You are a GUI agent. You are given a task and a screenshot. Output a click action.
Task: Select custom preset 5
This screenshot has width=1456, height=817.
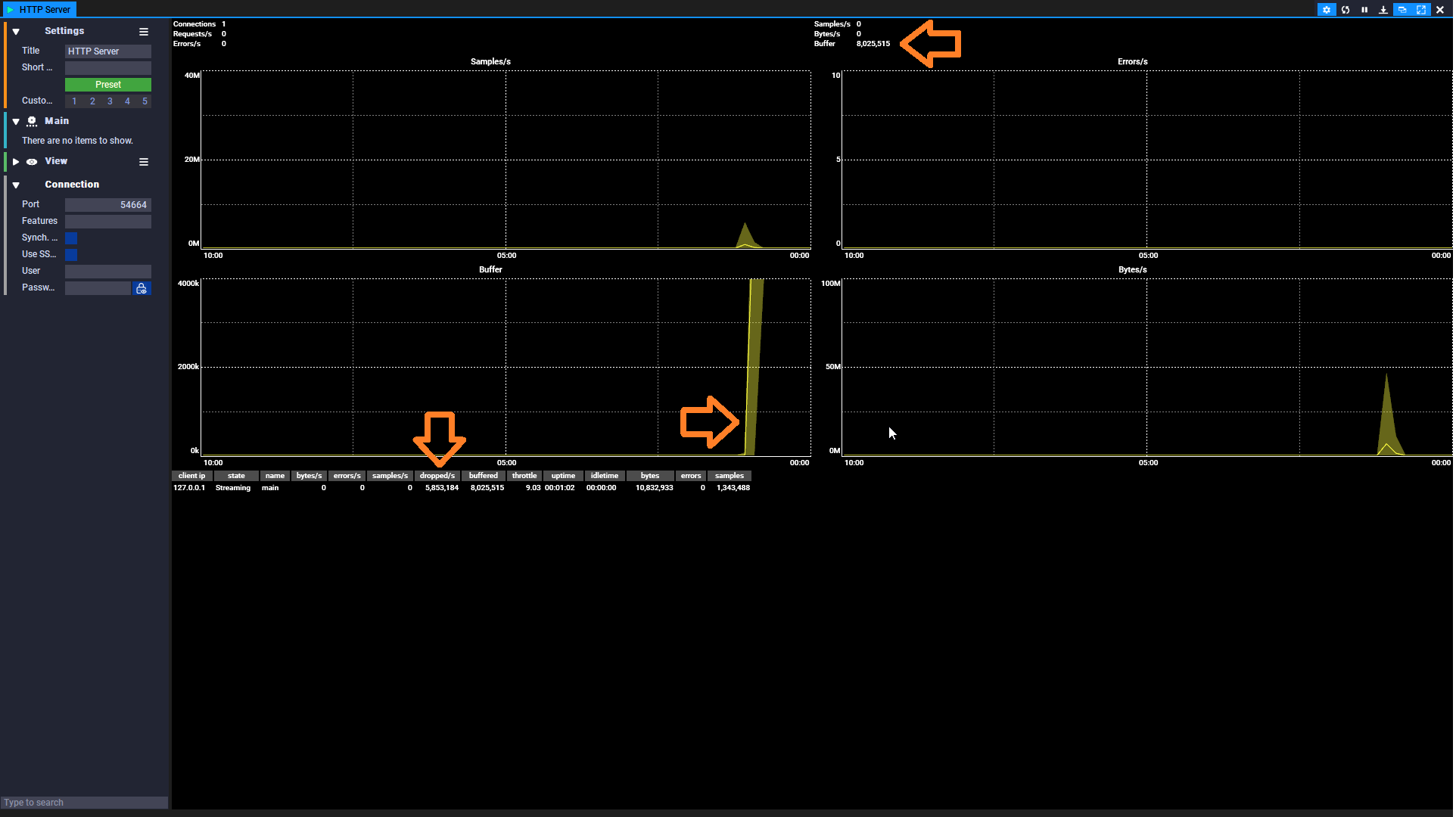coord(145,101)
